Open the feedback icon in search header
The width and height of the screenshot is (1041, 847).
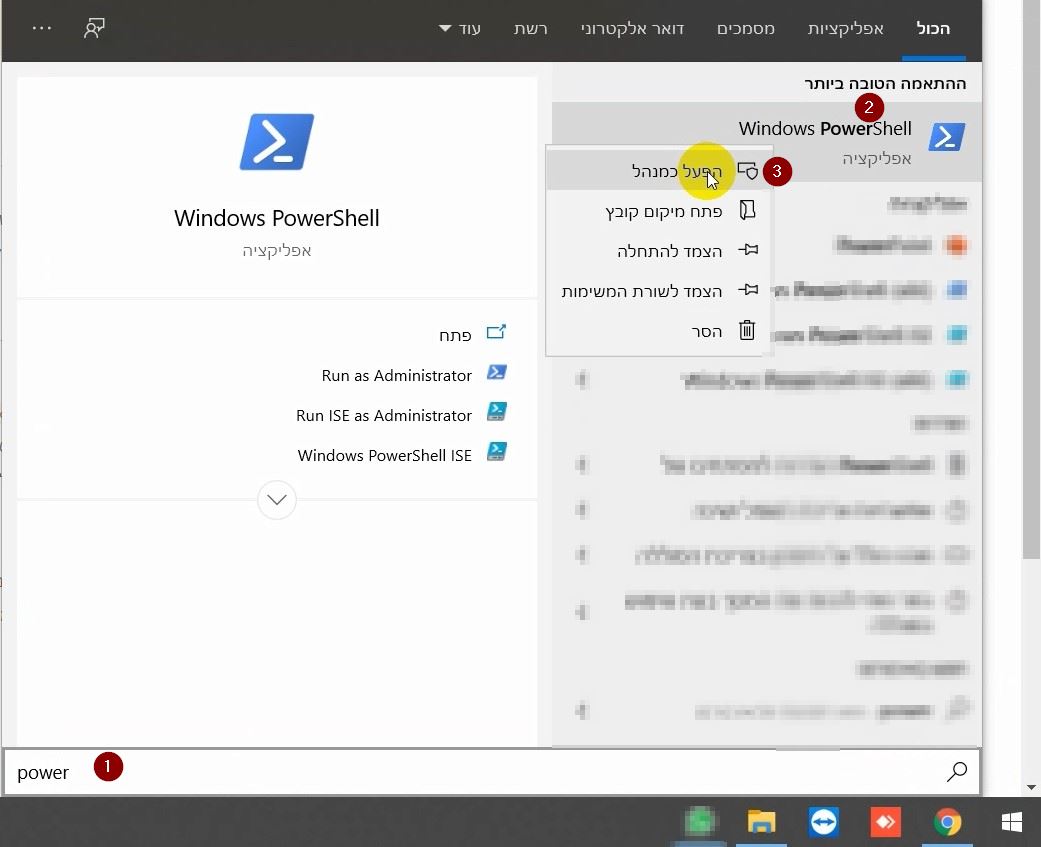click(94, 28)
